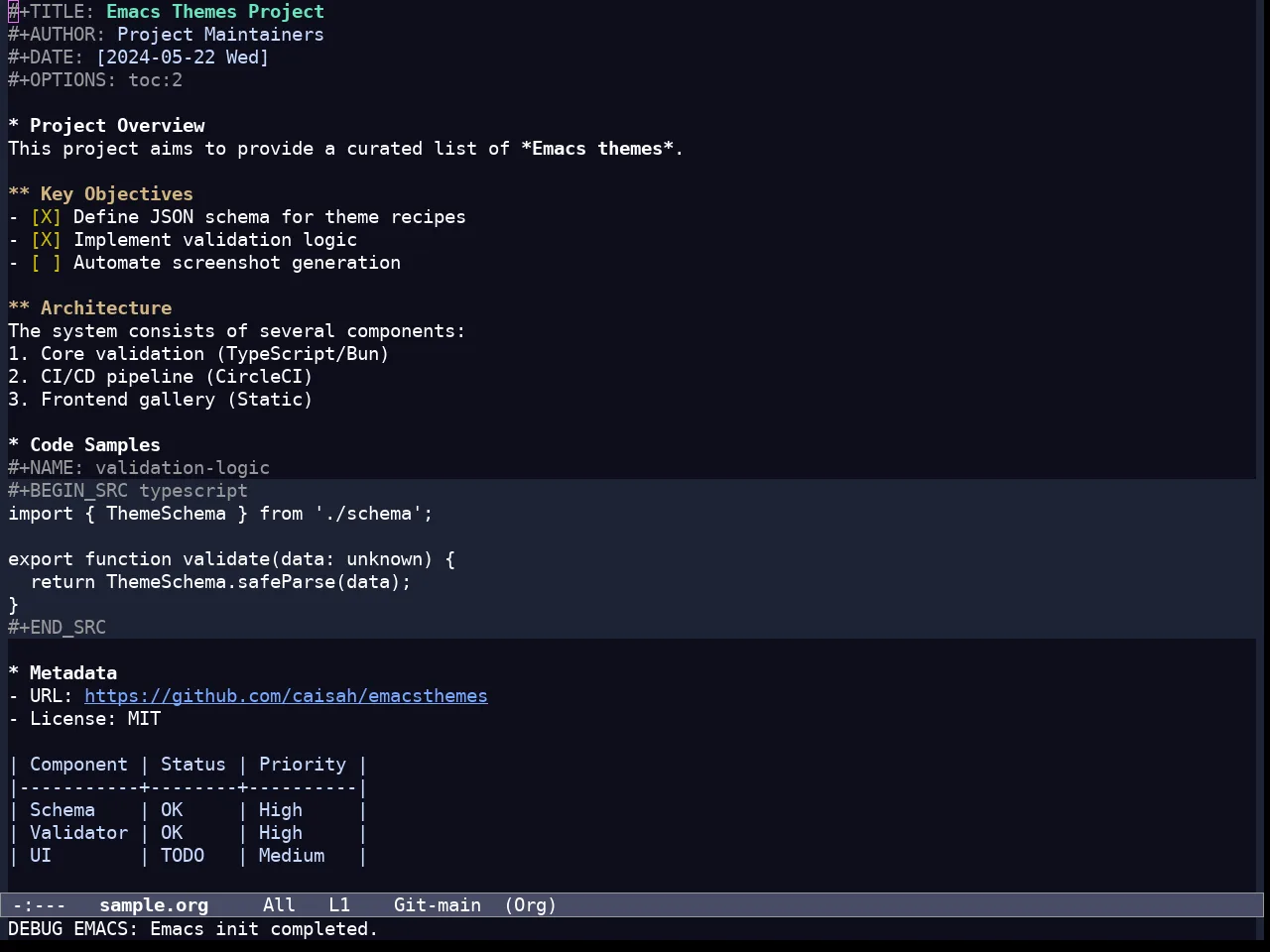Screen dimensions: 1270x952
Task: Click the 'Priority' table header cell
Action: [303, 765]
